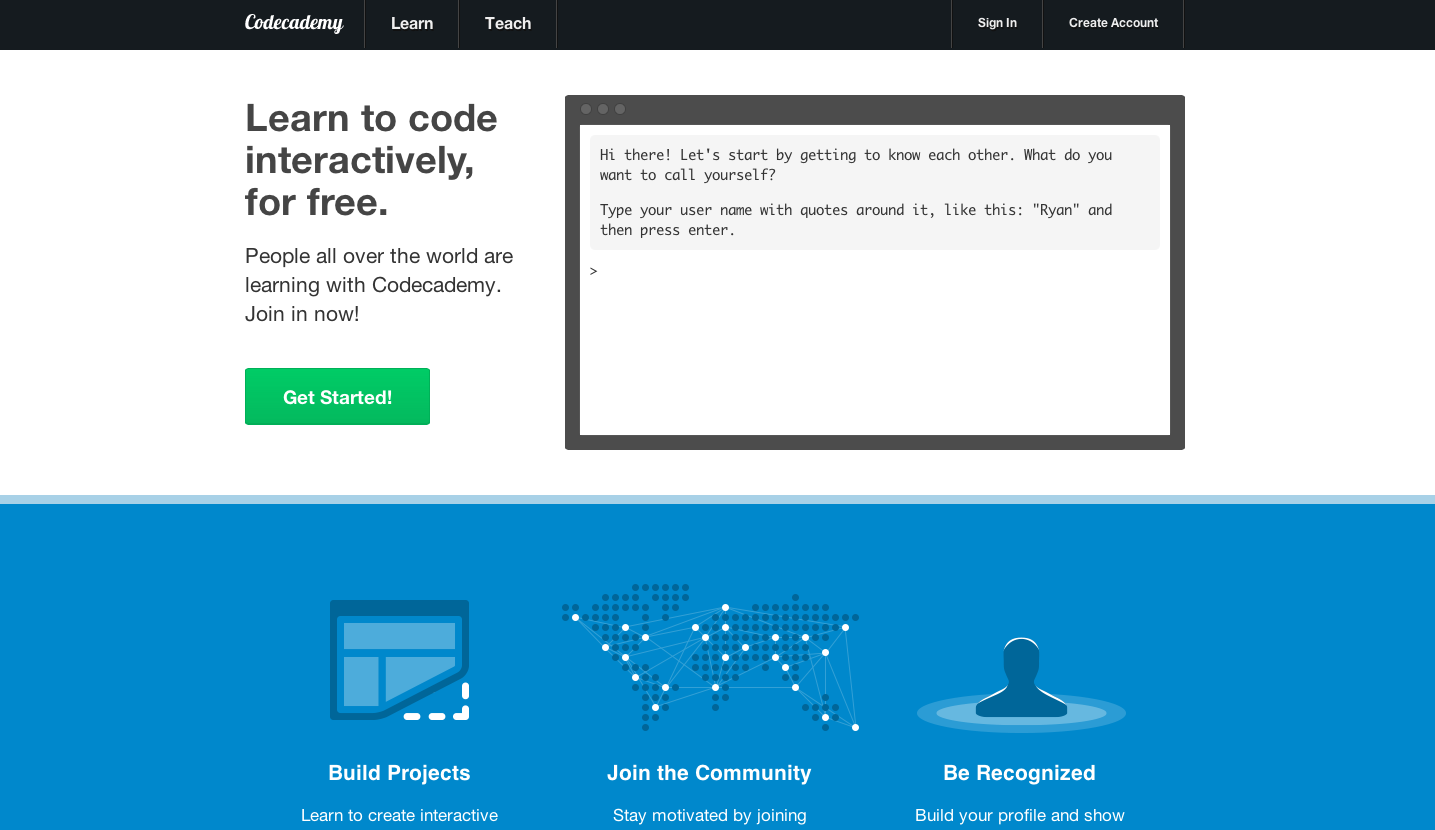Click 'Build your profile and show' text
The height and width of the screenshot is (830, 1435).
coord(1020,816)
